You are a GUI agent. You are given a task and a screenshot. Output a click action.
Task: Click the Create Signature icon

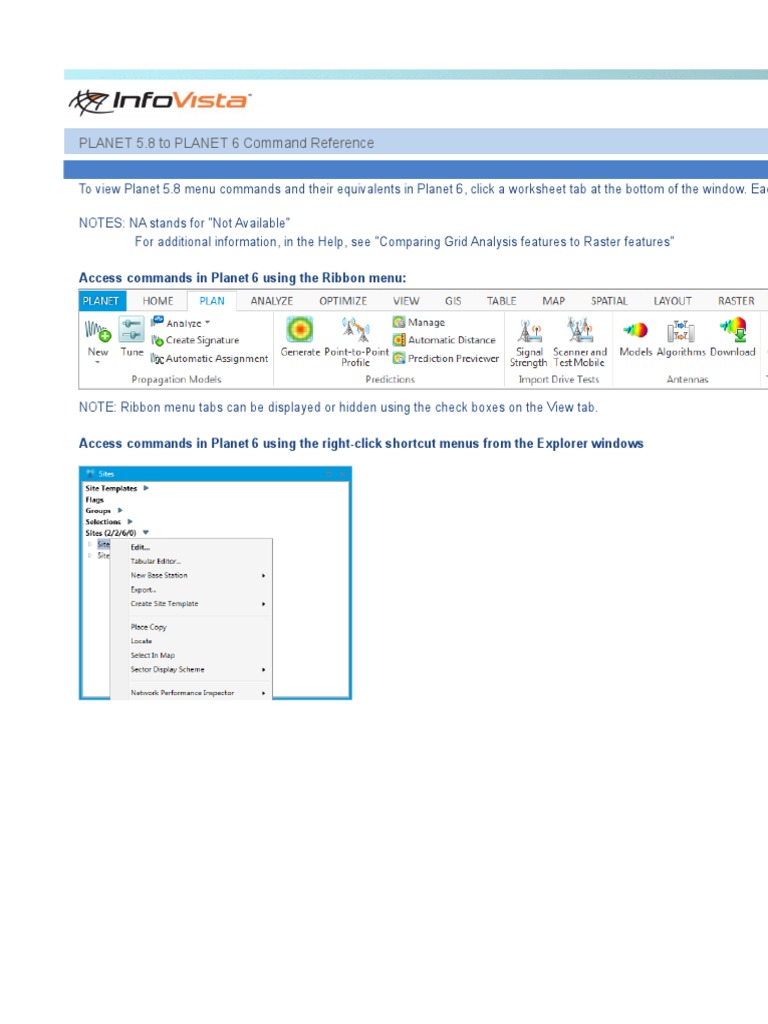coord(157,340)
